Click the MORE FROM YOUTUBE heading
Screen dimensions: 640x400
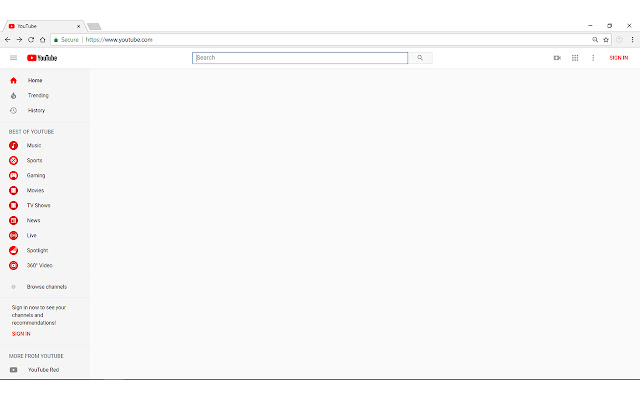36,356
